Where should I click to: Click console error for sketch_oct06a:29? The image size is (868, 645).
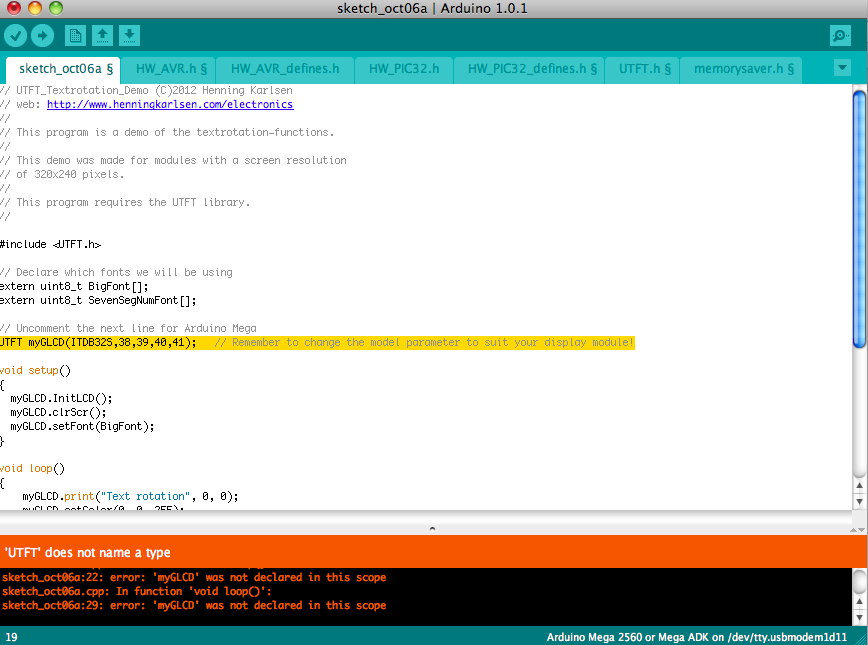pyautogui.click(x=194, y=605)
